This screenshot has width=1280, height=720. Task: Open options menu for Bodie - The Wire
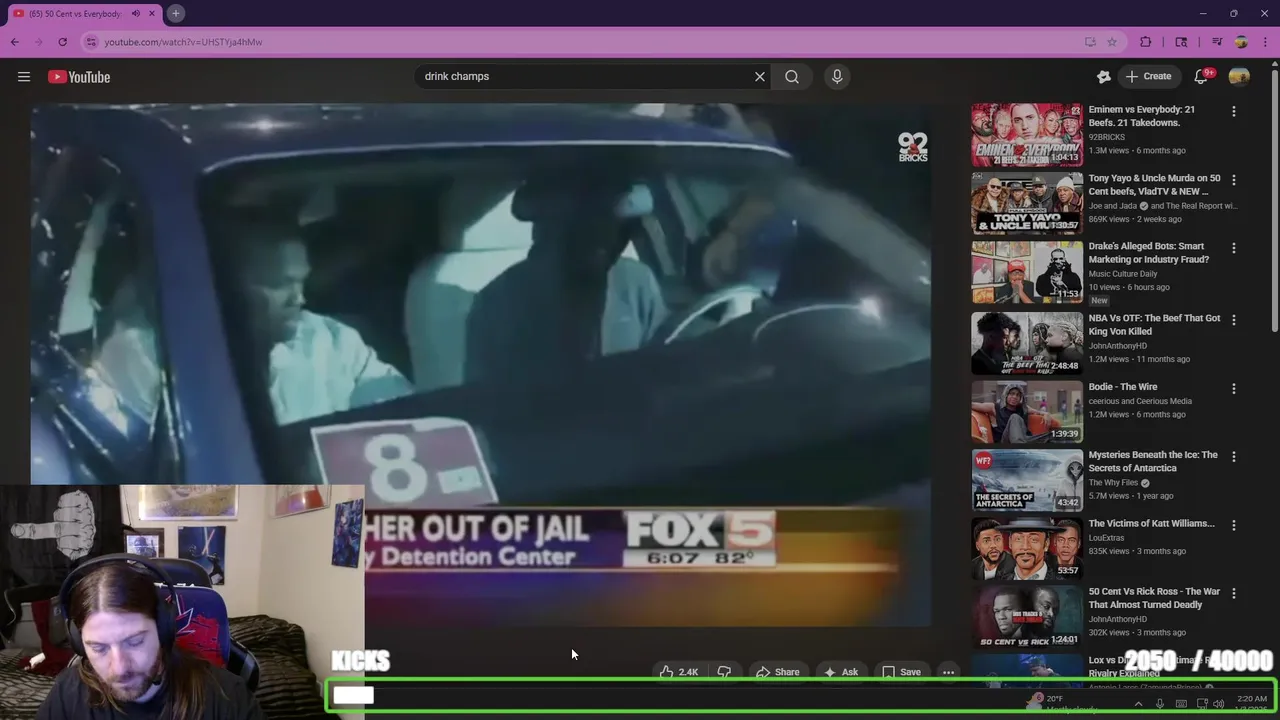coord(1234,388)
